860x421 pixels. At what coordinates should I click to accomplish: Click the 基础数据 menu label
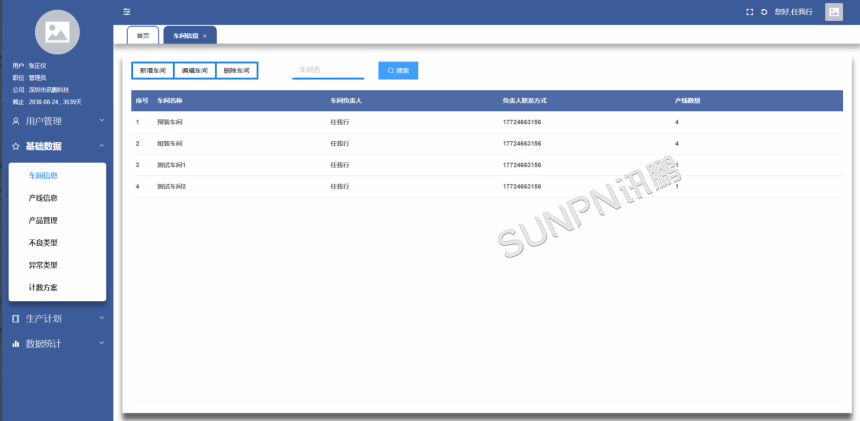pyautogui.click(x=44, y=146)
